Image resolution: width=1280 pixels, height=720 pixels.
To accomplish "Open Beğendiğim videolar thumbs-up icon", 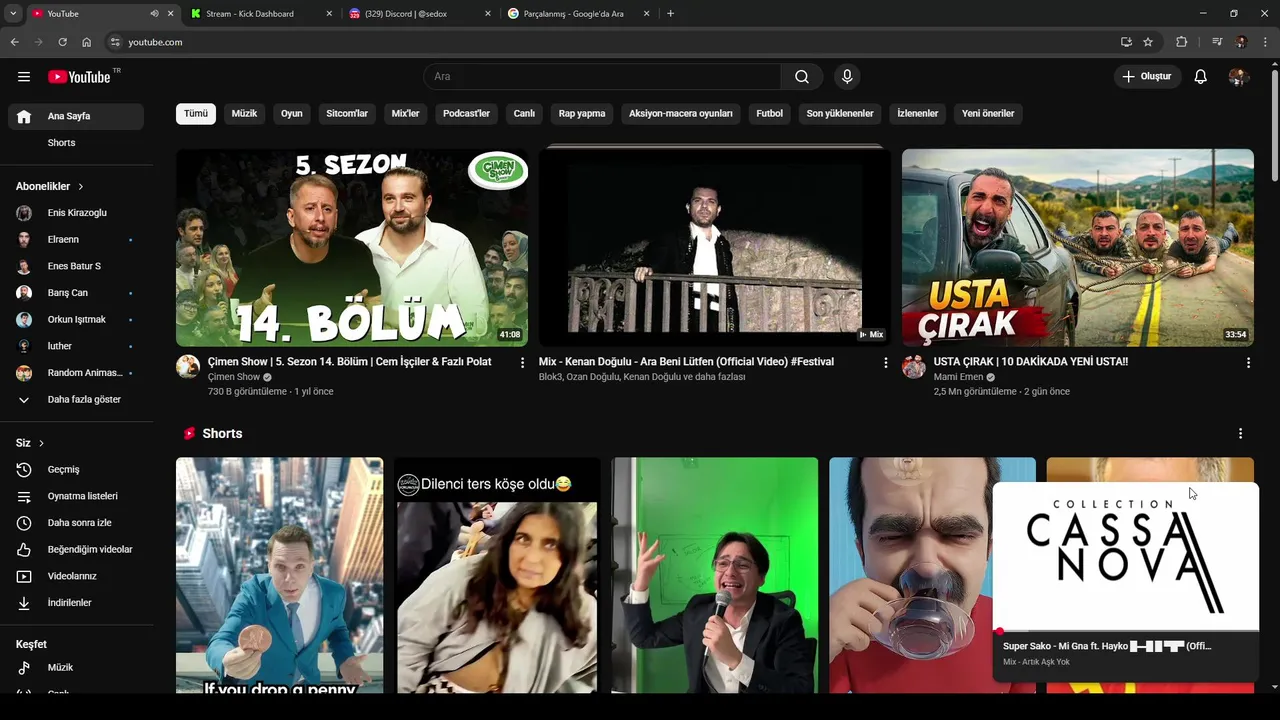I will point(24,550).
